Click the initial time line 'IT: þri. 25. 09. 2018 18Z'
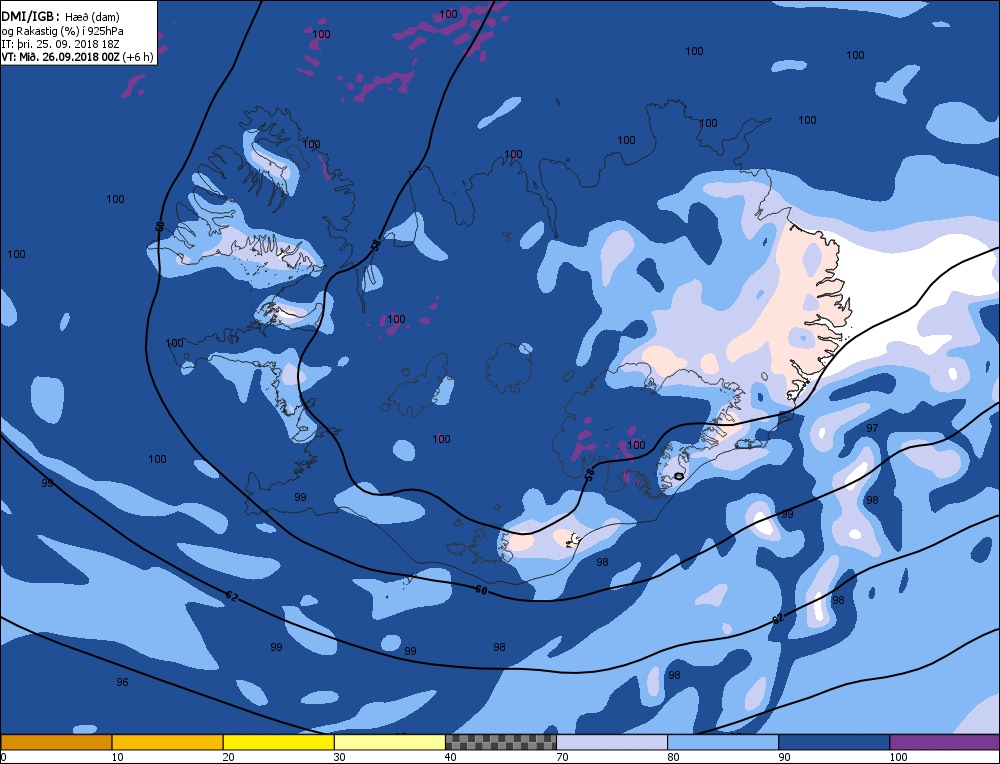The height and width of the screenshot is (764, 1000). [61, 44]
